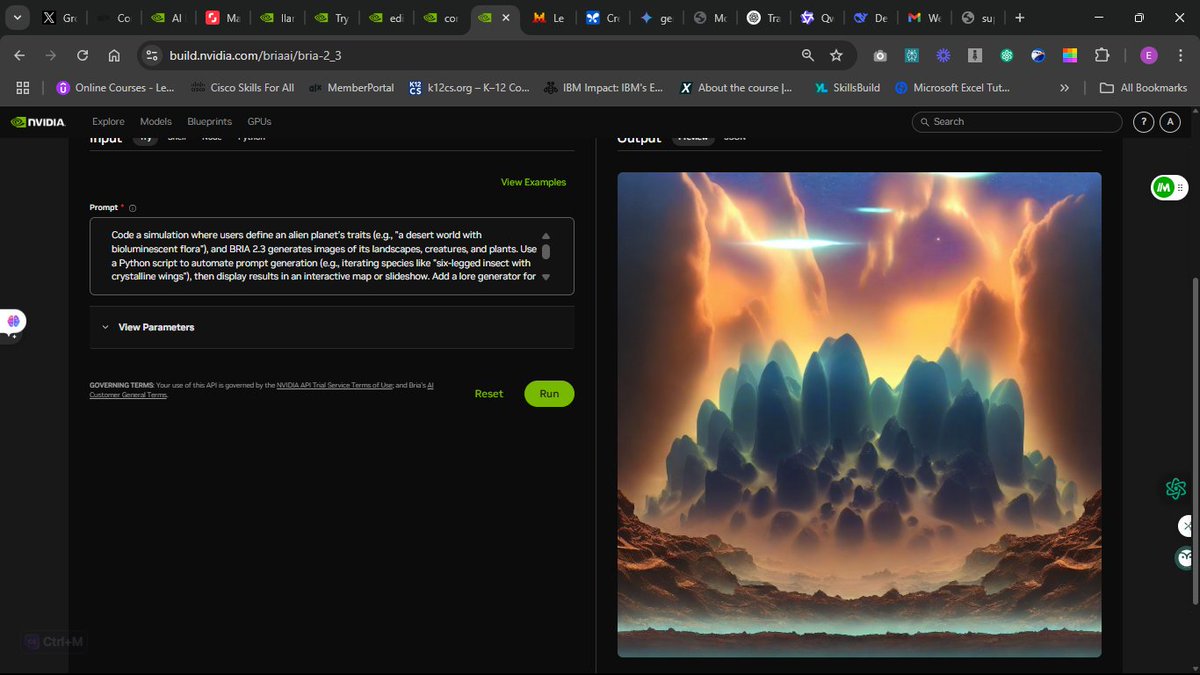Open the Bookmarks bar overflow chevron
The image size is (1200, 675).
pyautogui.click(x=1064, y=88)
